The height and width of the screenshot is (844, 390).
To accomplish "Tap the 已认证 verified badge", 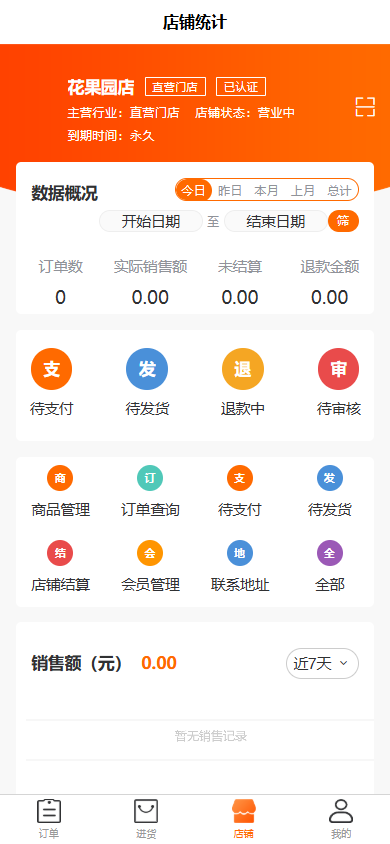I will click(241, 87).
